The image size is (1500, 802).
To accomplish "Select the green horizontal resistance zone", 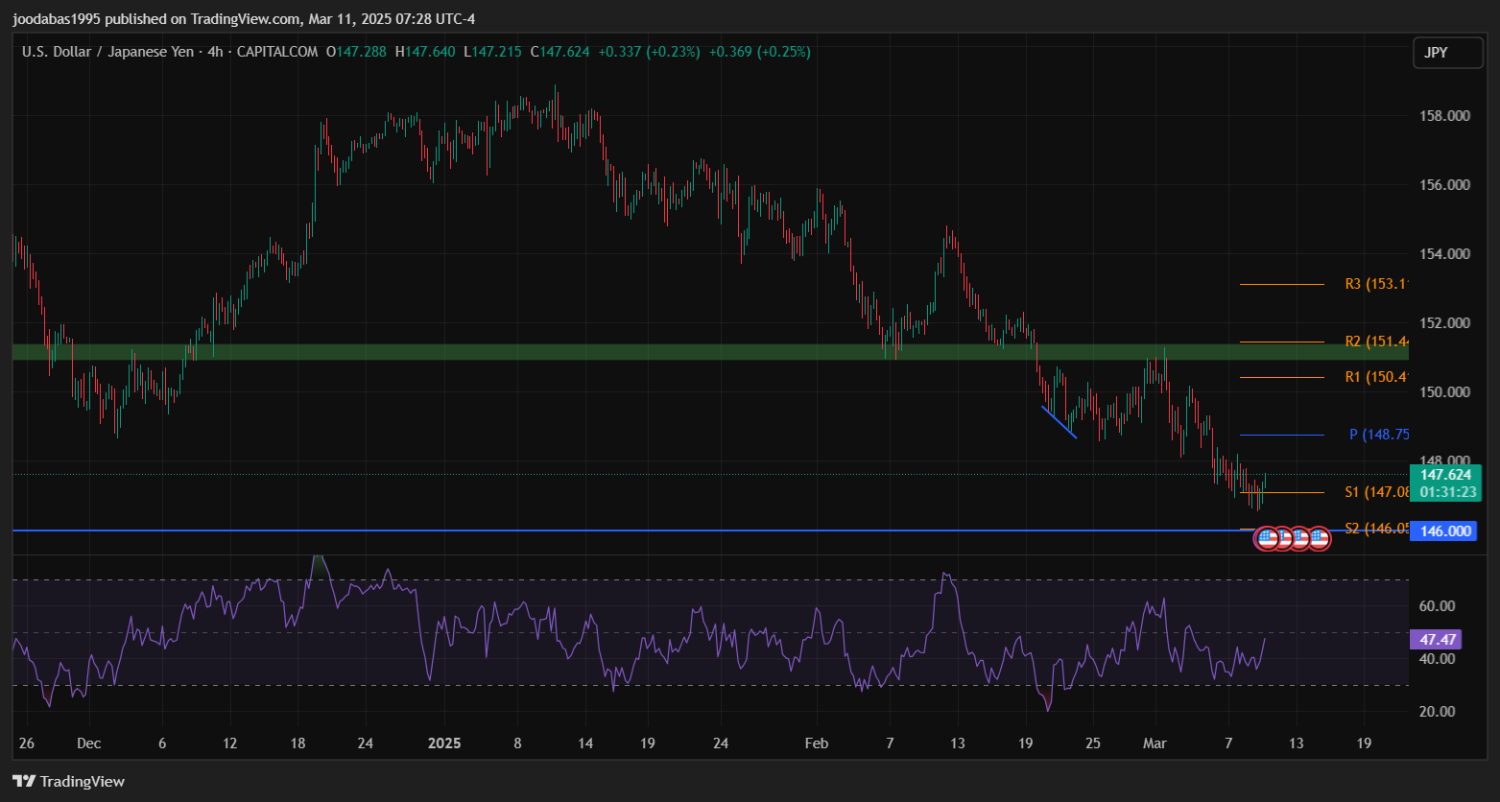I will [x=600, y=352].
